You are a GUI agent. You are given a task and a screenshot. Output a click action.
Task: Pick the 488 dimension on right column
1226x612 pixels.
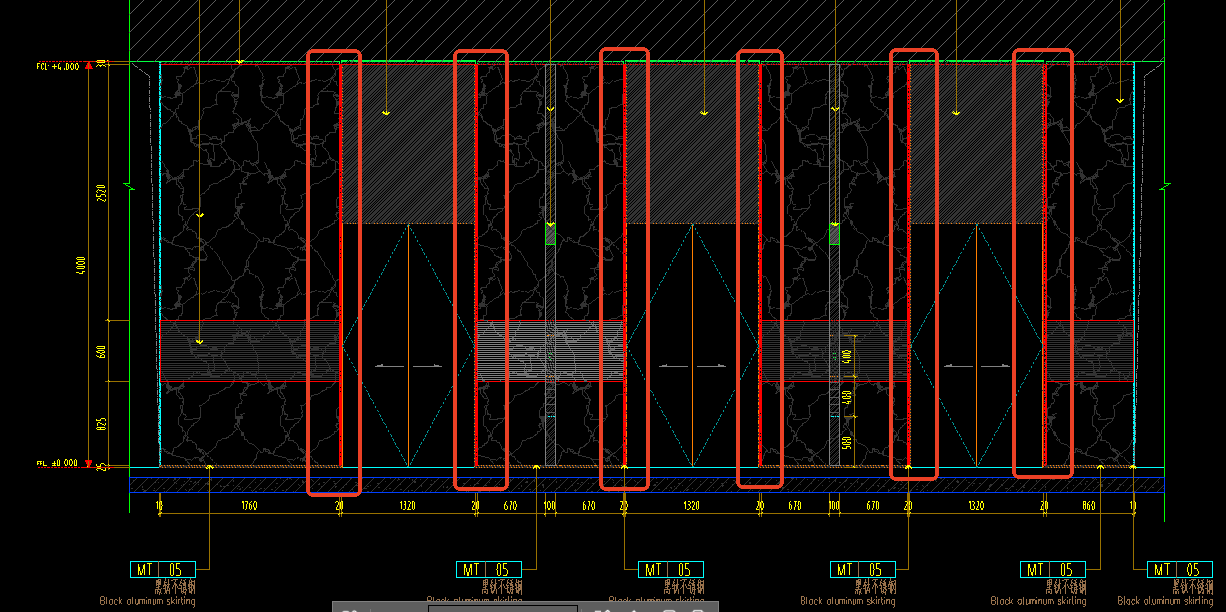[x=847, y=398]
